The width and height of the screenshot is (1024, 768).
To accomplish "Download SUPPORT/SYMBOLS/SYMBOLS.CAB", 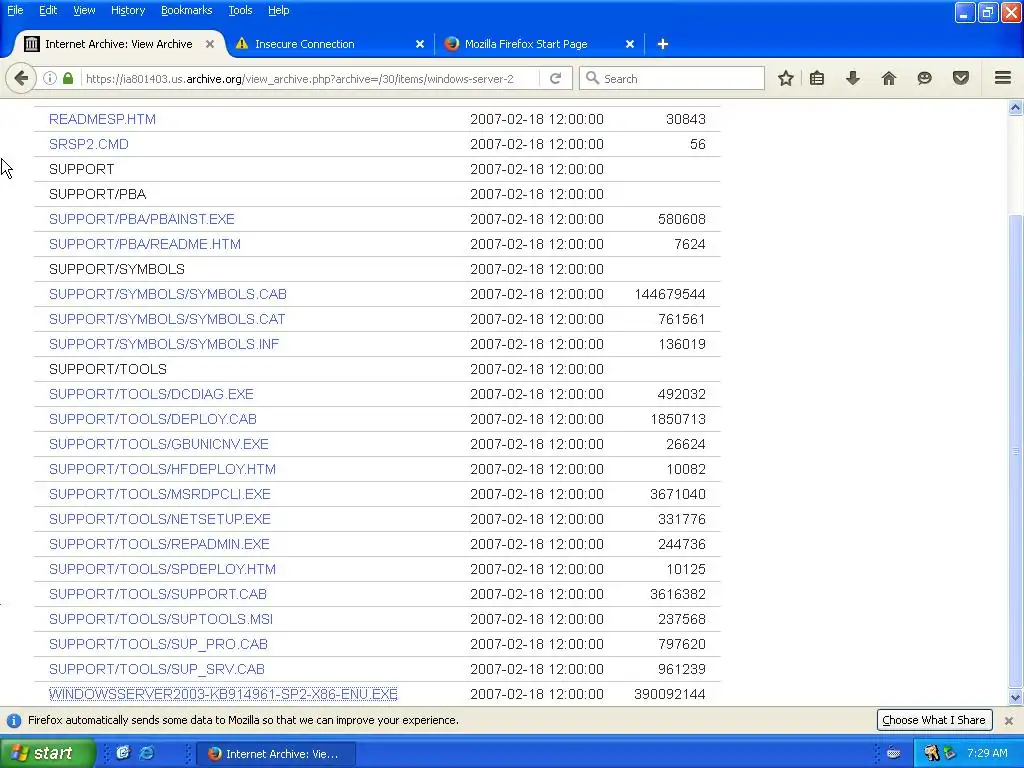I will pyautogui.click(x=168, y=295).
